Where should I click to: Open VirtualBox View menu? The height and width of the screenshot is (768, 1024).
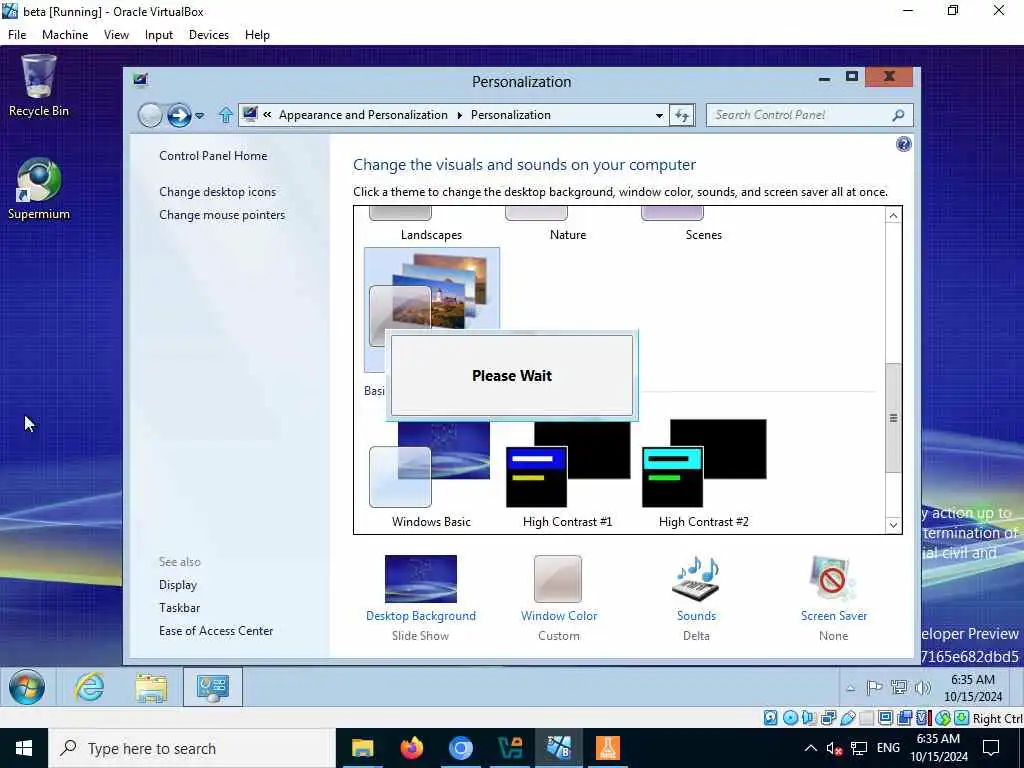116,35
